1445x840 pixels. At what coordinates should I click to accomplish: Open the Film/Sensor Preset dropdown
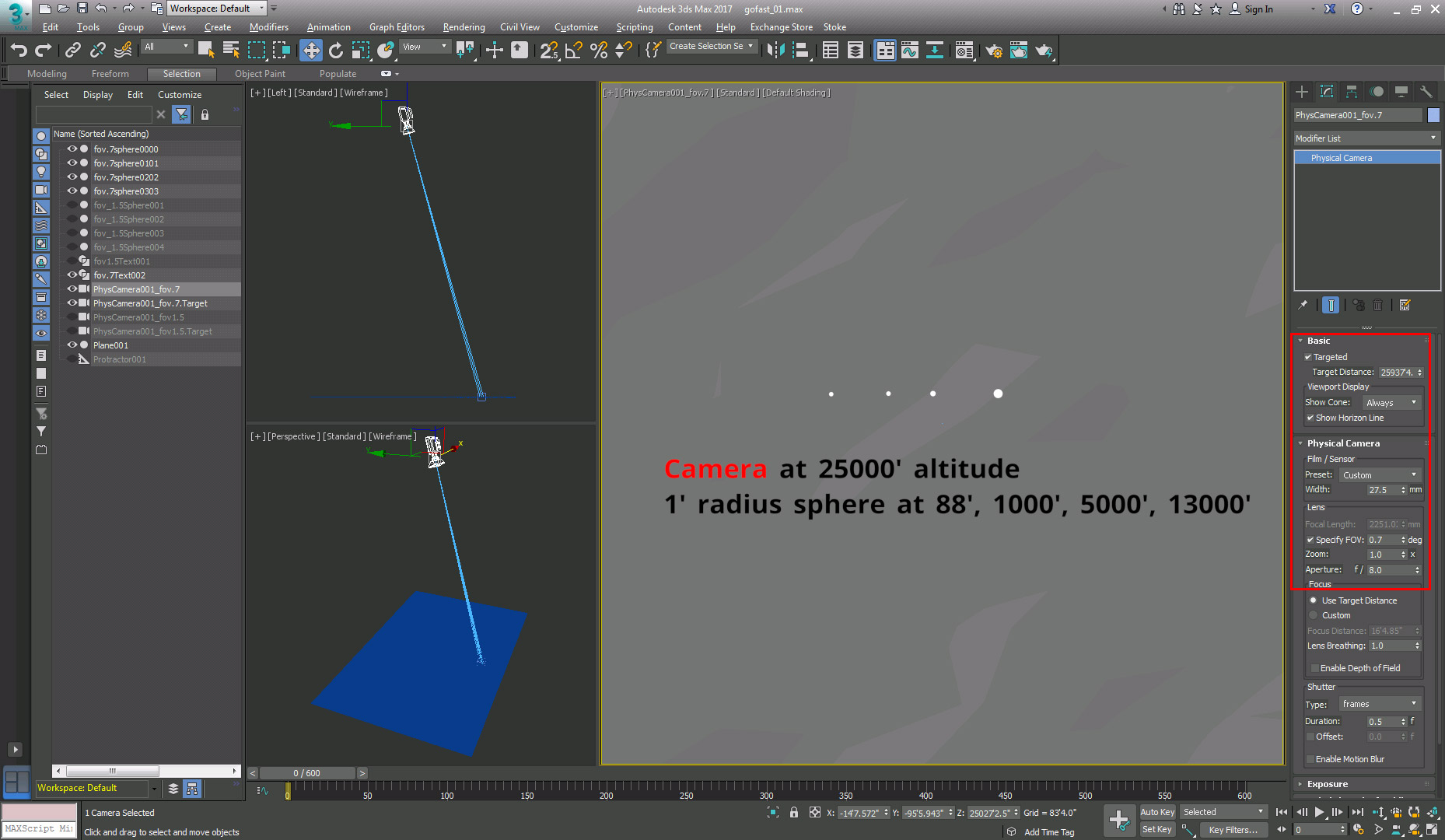click(x=1380, y=475)
